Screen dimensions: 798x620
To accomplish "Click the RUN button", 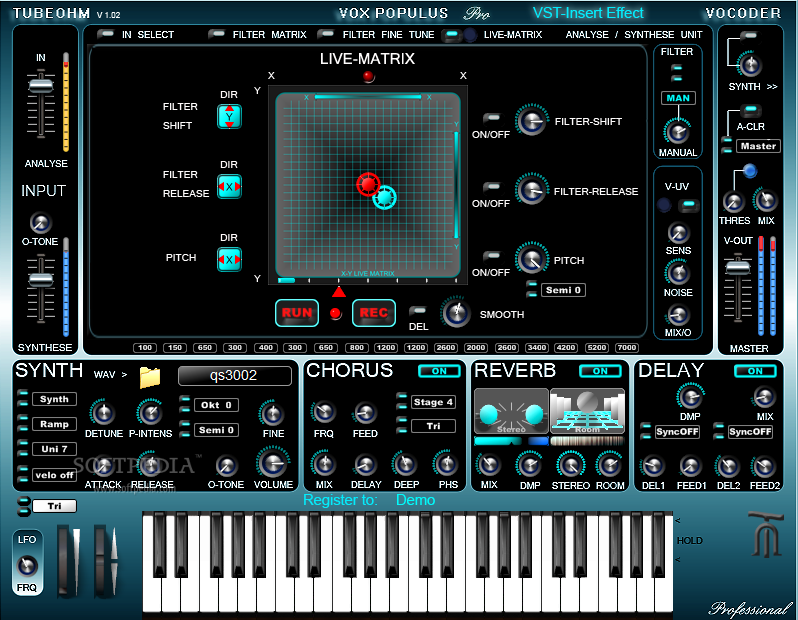I will (297, 313).
